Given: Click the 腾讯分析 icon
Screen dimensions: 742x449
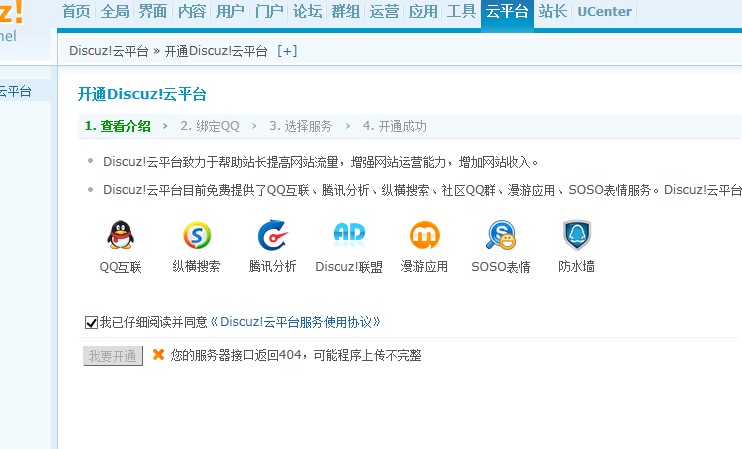Looking at the screenshot, I should coord(273,235).
